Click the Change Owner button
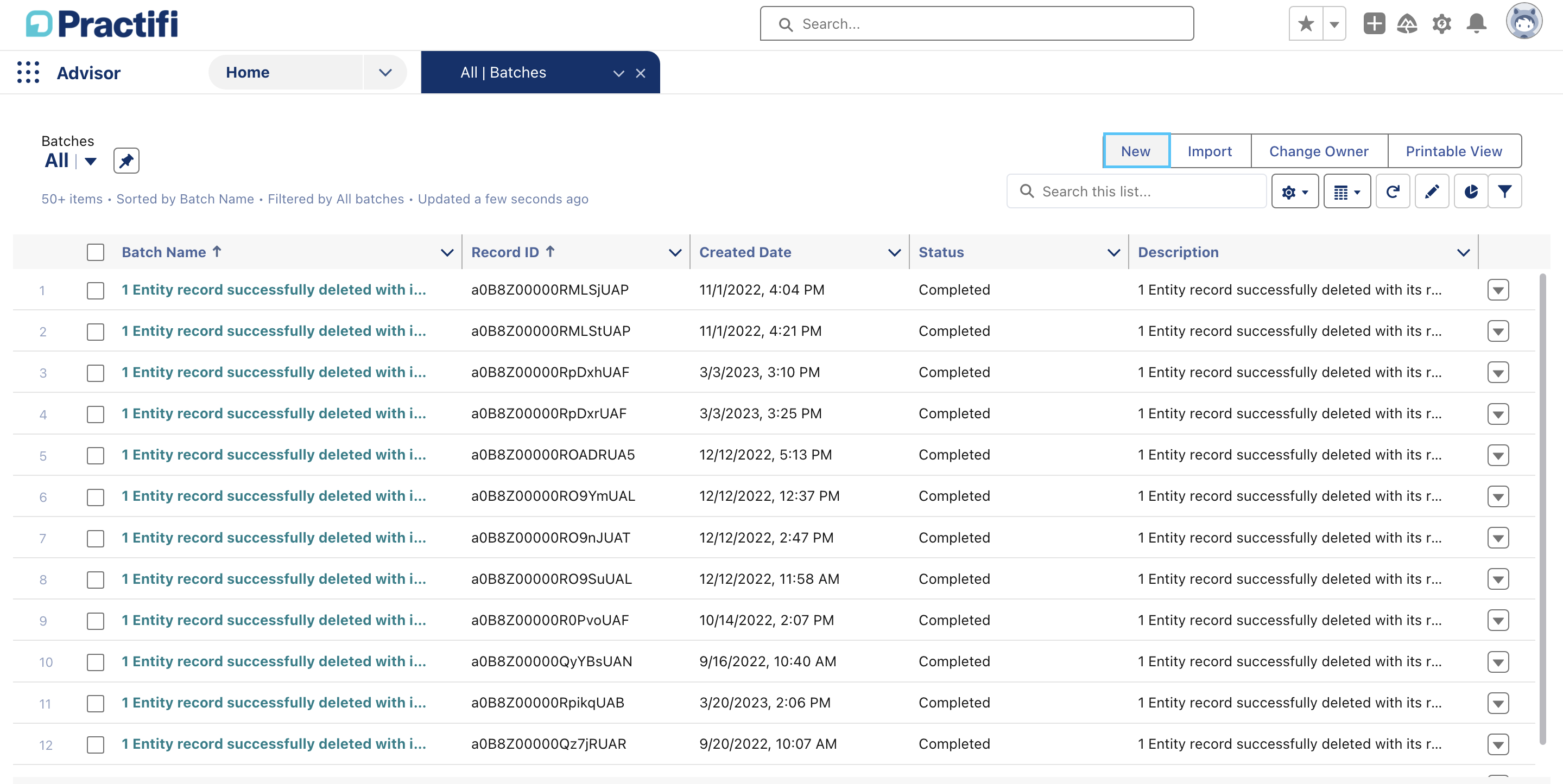 coord(1319,151)
